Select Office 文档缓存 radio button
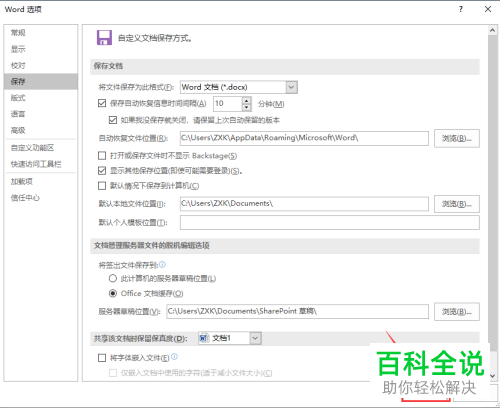 click(113, 293)
